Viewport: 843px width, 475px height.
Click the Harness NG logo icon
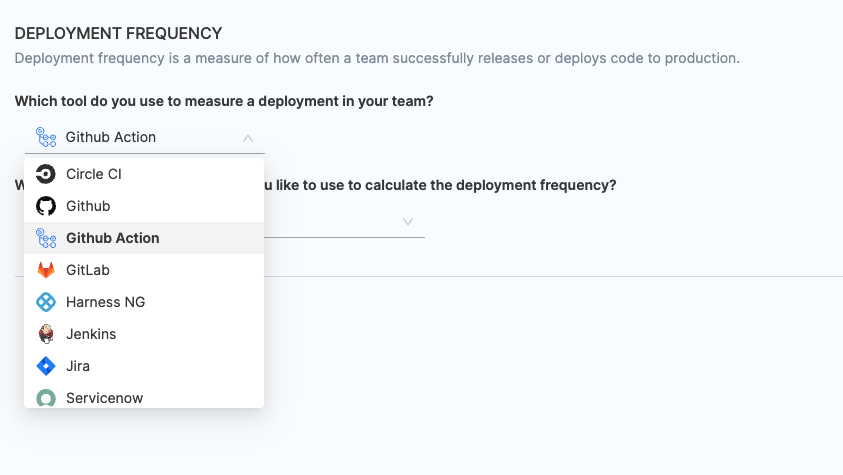pyautogui.click(x=46, y=302)
